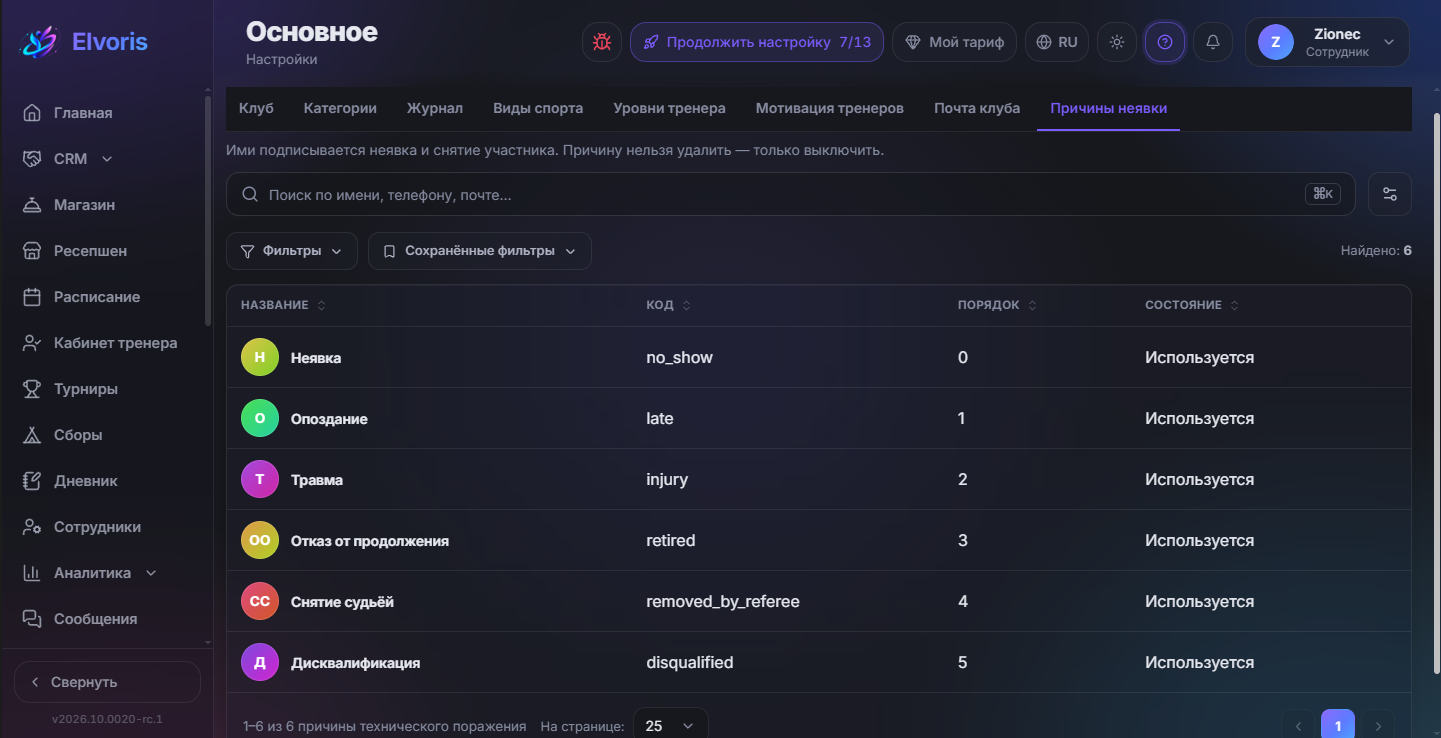Click the bug report icon button
Image resolution: width=1441 pixels, height=738 pixels.
pos(602,42)
